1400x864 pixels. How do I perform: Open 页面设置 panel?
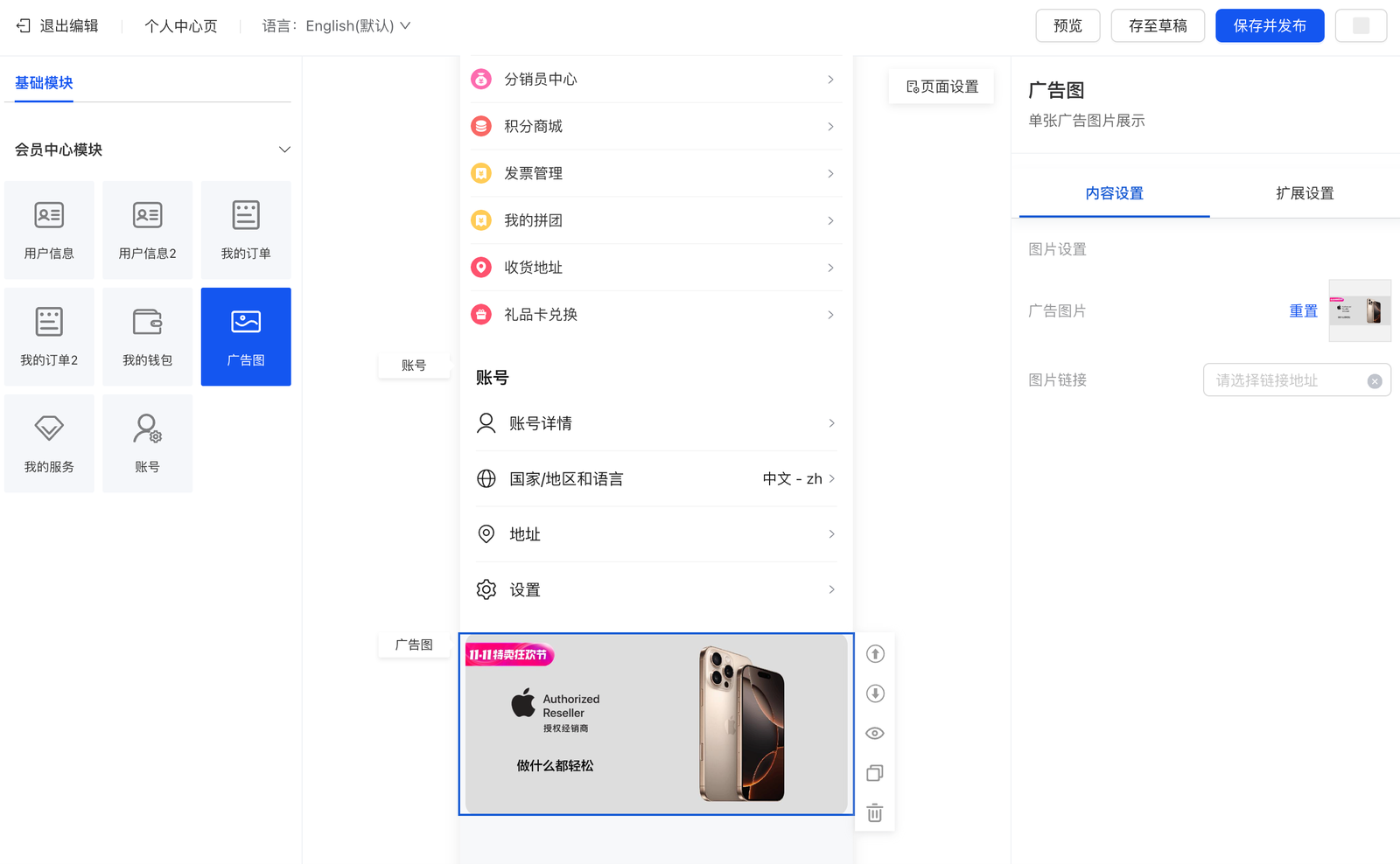942,87
